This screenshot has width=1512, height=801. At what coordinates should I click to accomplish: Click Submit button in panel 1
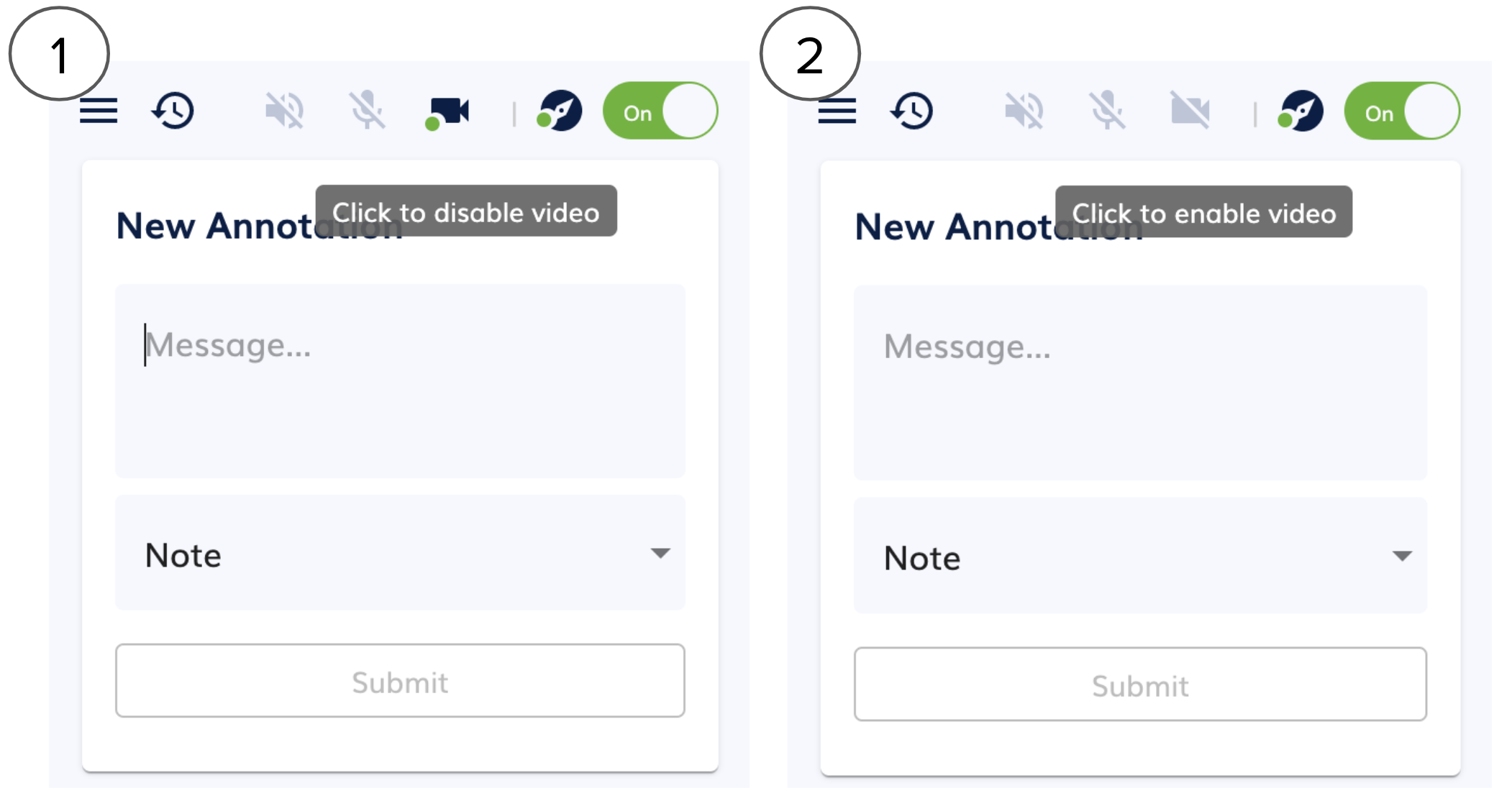(x=400, y=681)
